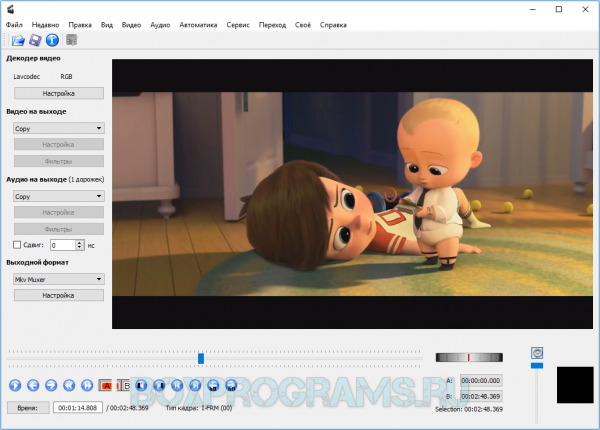Click the black audio meter box
The image size is (600, 430).
click(x=575, y=385)
